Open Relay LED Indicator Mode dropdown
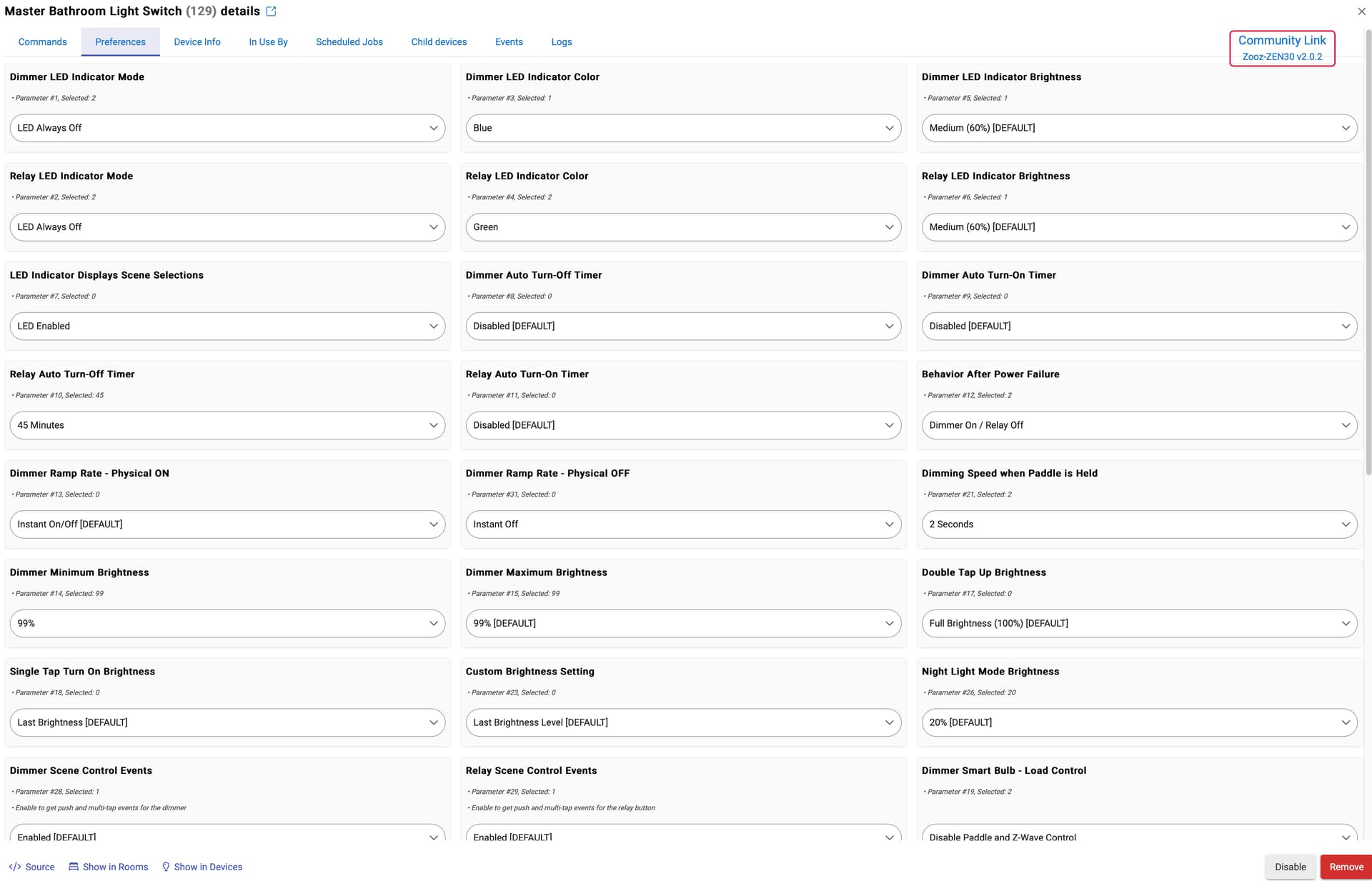This screenshot has height=881, width=1372. pyautogui.click(x=227, y=227)
